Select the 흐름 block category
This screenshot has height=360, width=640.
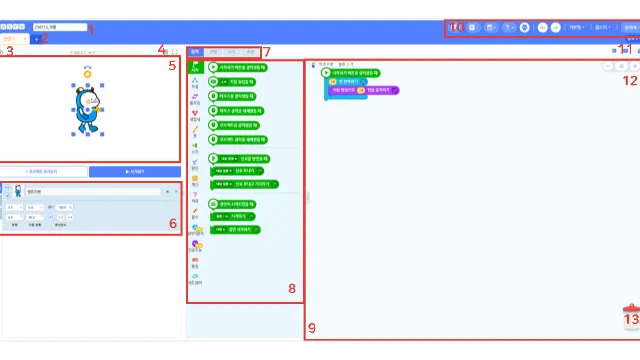tap(195, 83)
